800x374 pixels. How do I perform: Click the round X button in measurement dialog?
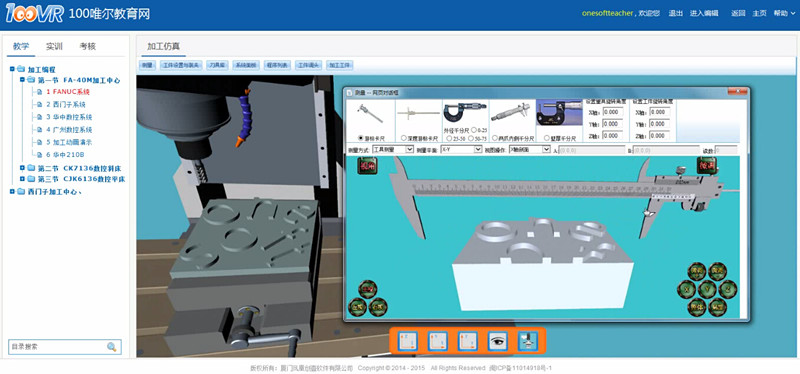pyautogui.click(x=686, y=289)
